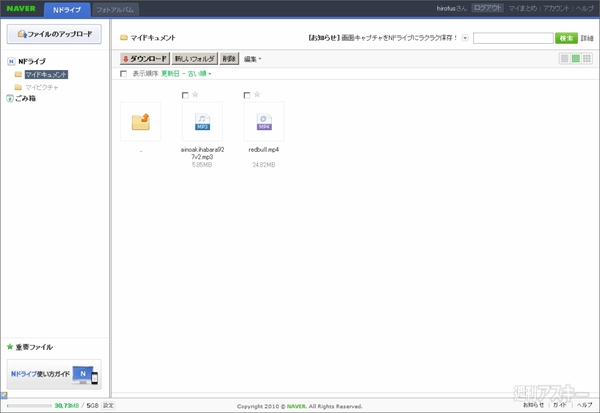600x413 pixels.
Task: Expand the お知らせ notice dropdown arrow
Action: click(x=465, y=38)
